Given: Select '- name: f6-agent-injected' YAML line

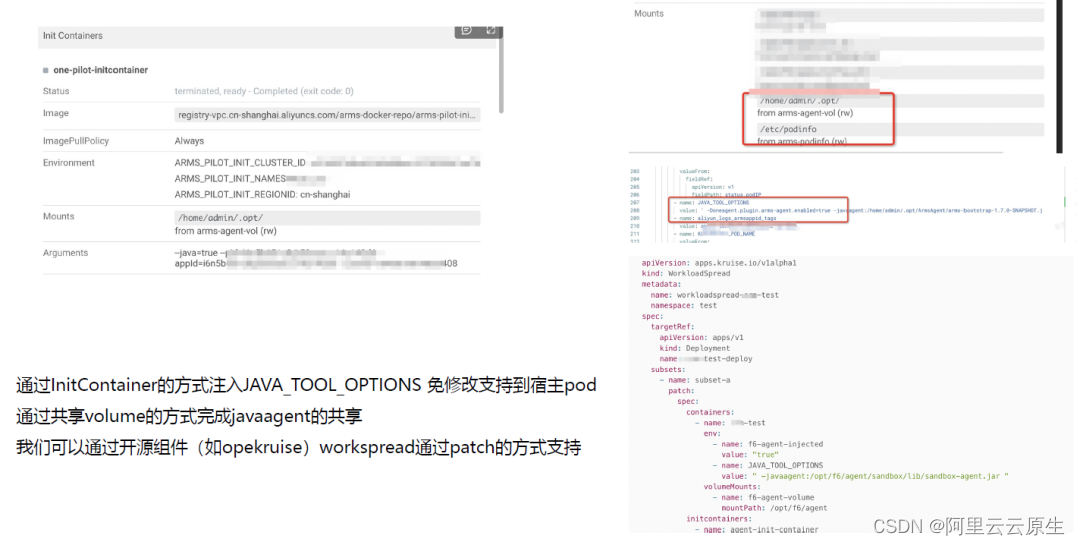Looking at the screenshot, I should point(767,444).
